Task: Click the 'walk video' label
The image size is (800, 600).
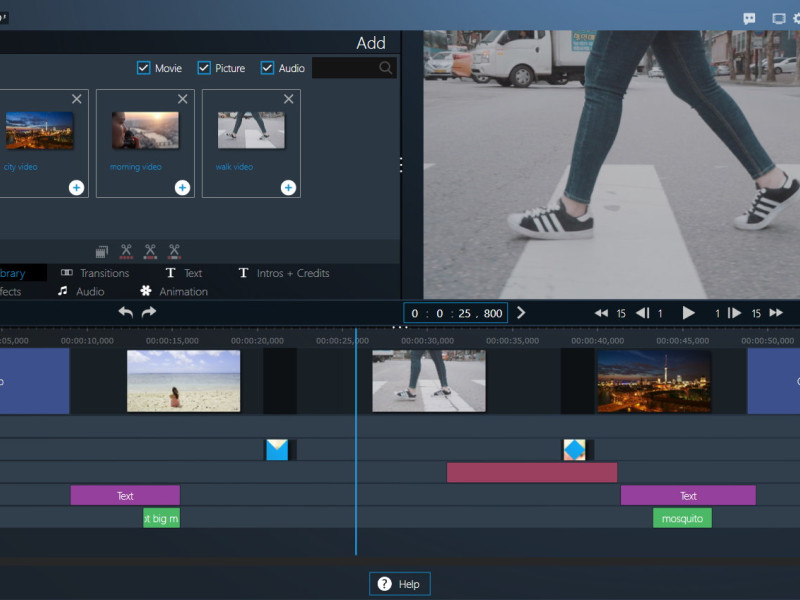Action: point(234,167)
